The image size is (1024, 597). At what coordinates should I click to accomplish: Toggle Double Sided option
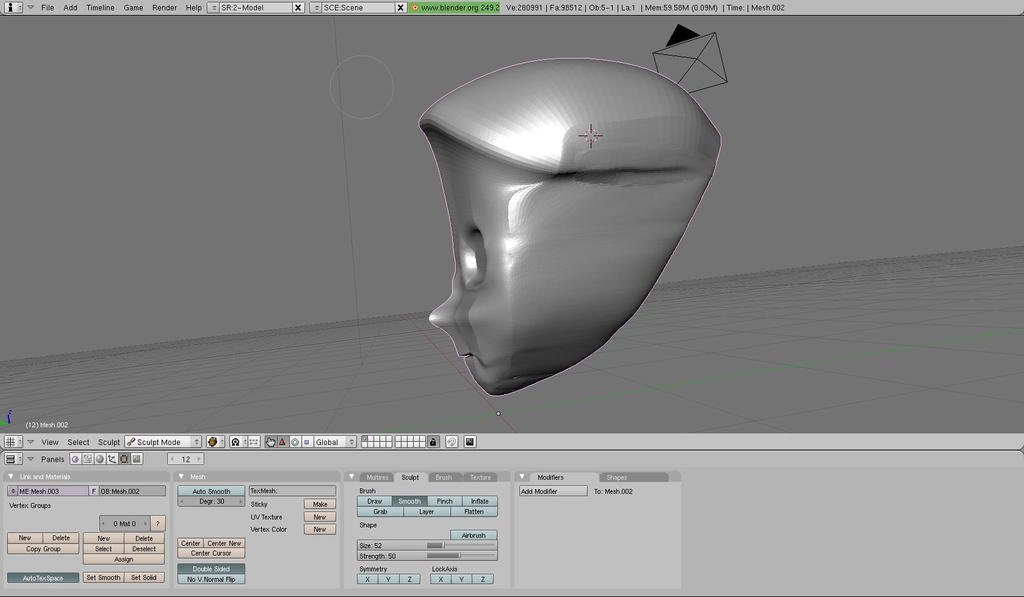(x=211, y=569)
